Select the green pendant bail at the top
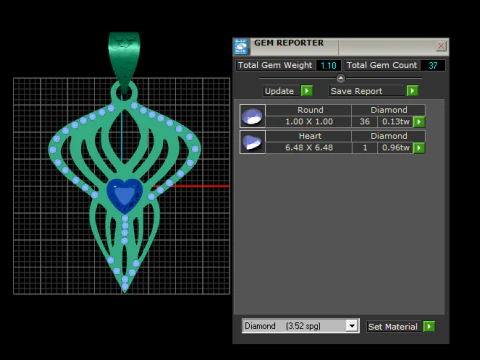The image size is (480, 360). coord(124,62)
